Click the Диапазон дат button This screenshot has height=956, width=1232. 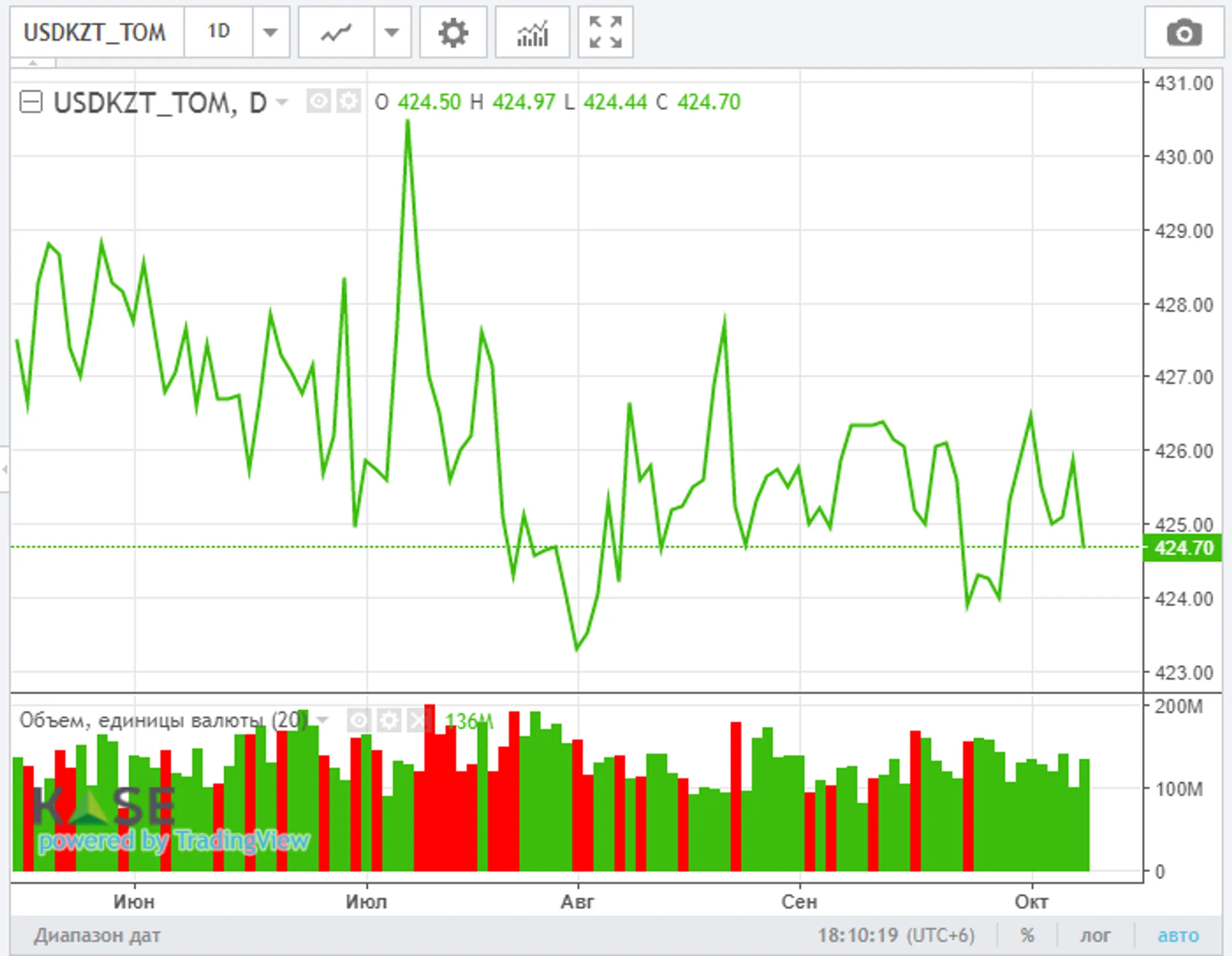(x=97, y=935)
